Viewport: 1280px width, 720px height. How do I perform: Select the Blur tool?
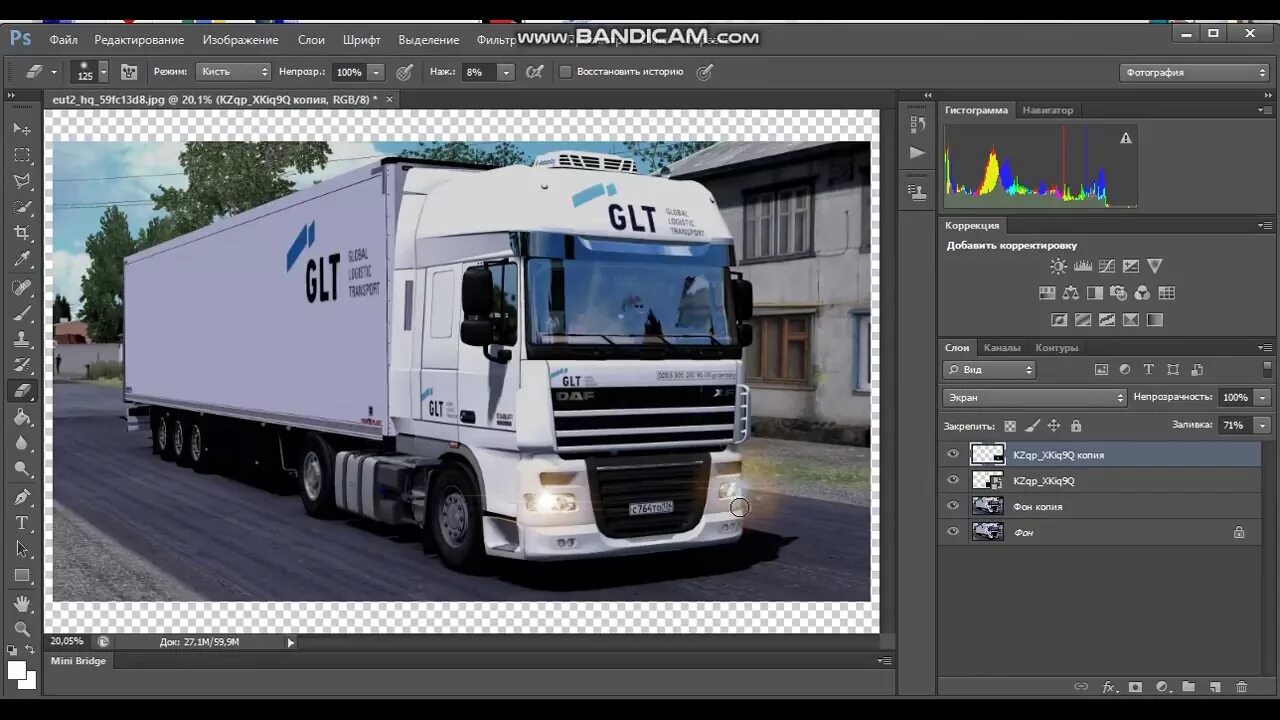(x=22, y=443)
